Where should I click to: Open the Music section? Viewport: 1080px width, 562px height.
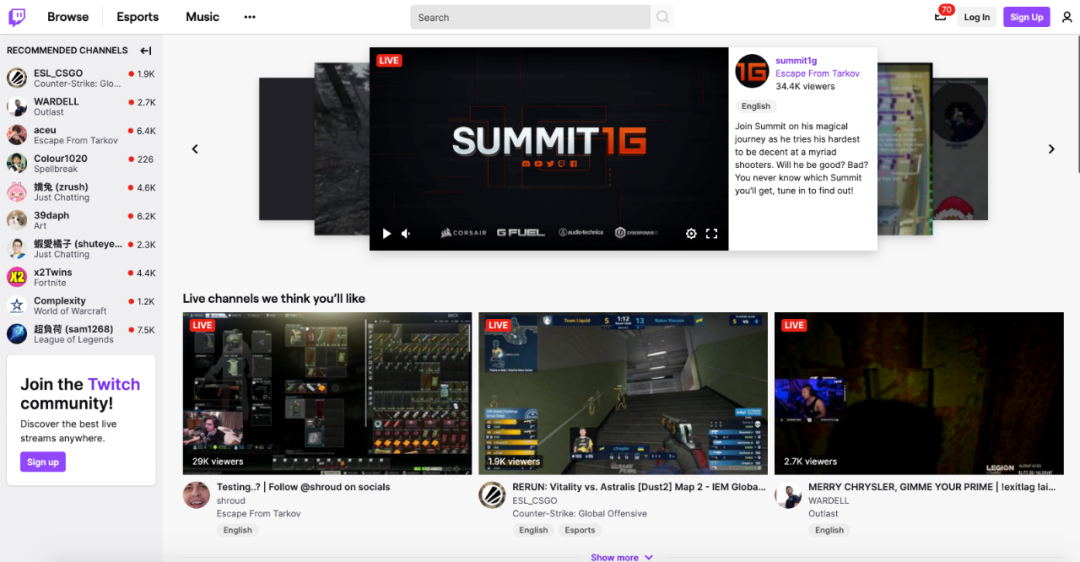202,17
